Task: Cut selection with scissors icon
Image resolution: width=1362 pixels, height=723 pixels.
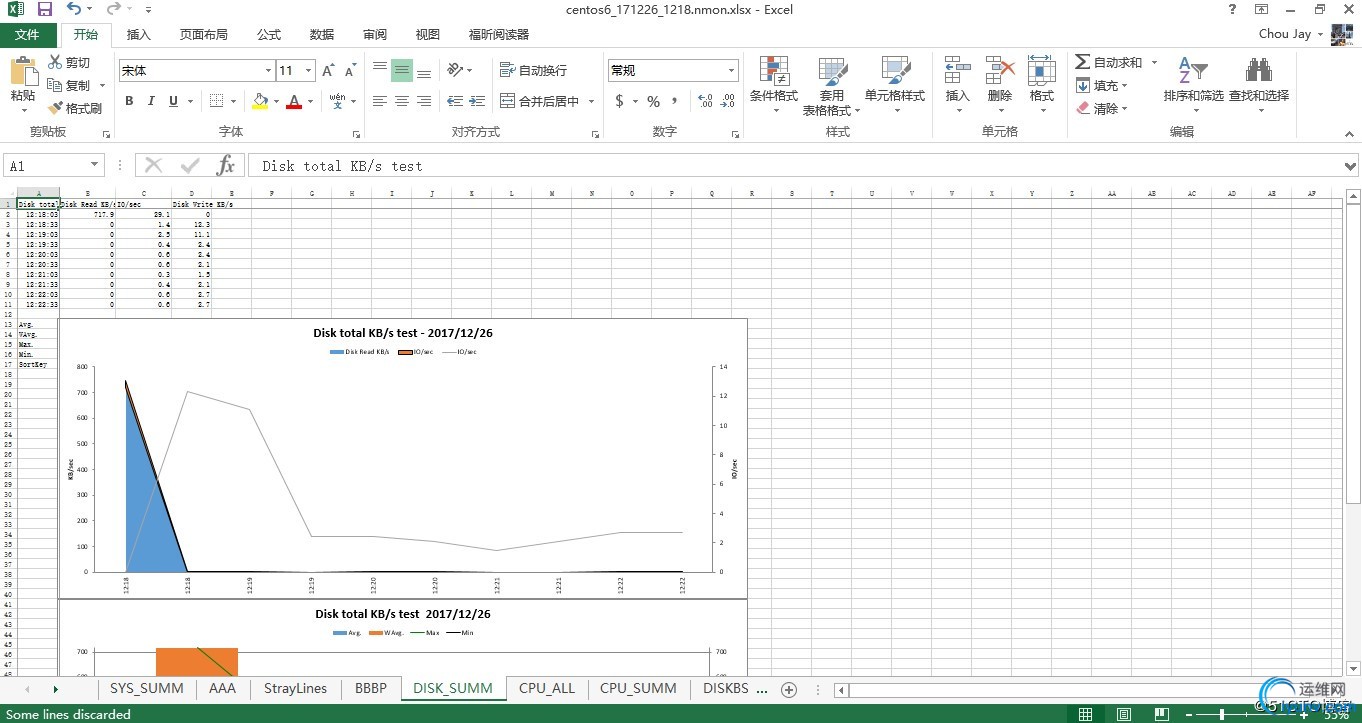Action: click(68, 62)
